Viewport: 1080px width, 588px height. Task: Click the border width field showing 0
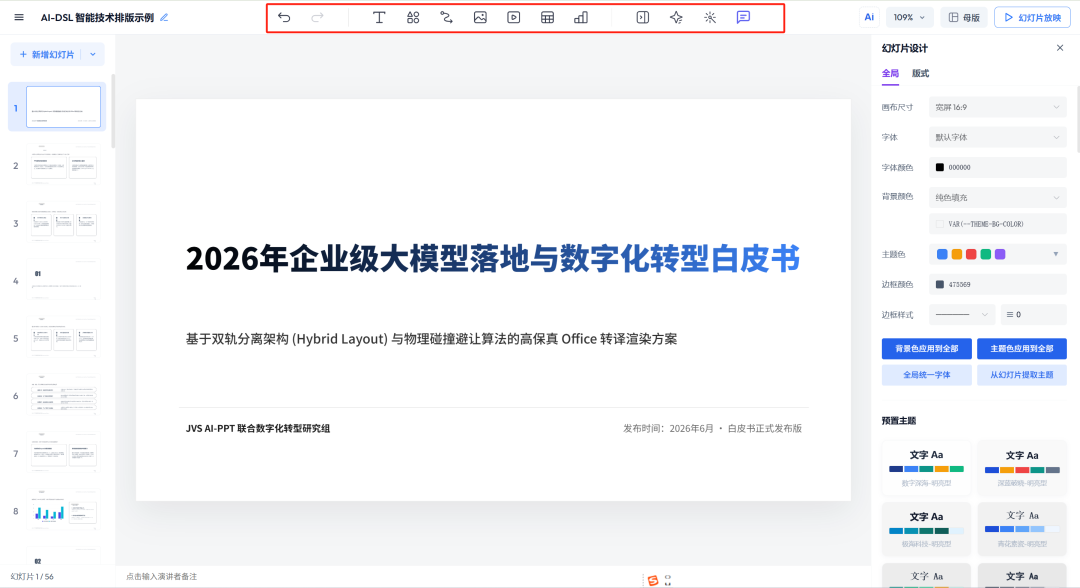(1033, 315)
